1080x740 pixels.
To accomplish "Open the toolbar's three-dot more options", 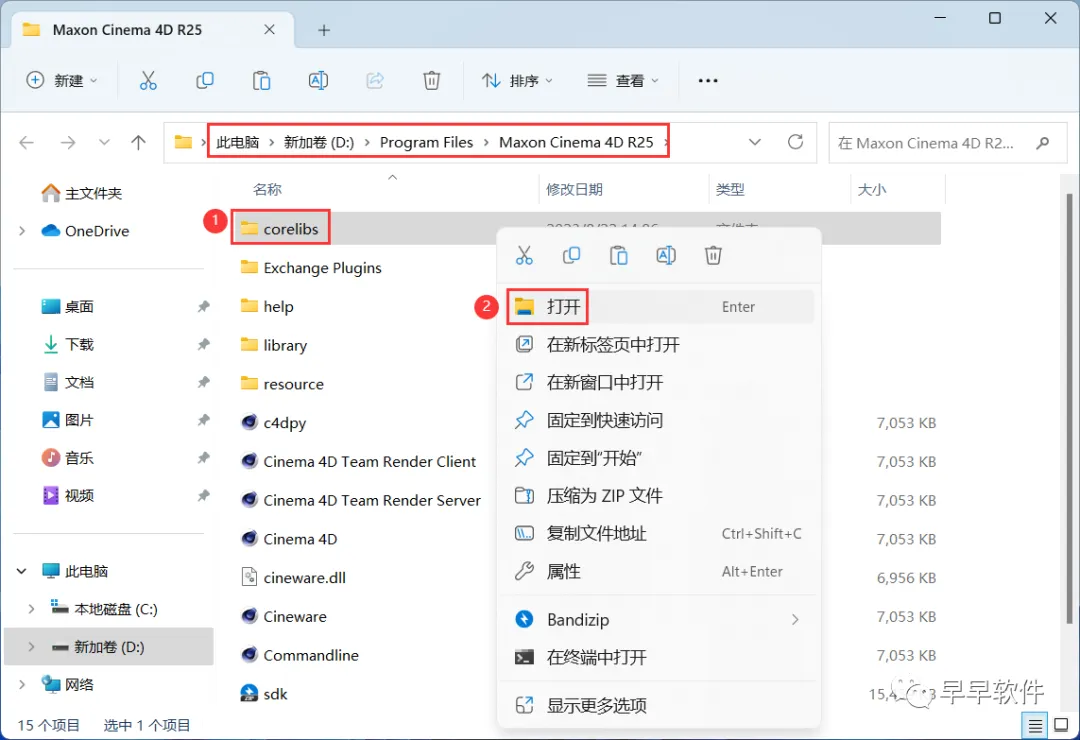I will 707,81.
